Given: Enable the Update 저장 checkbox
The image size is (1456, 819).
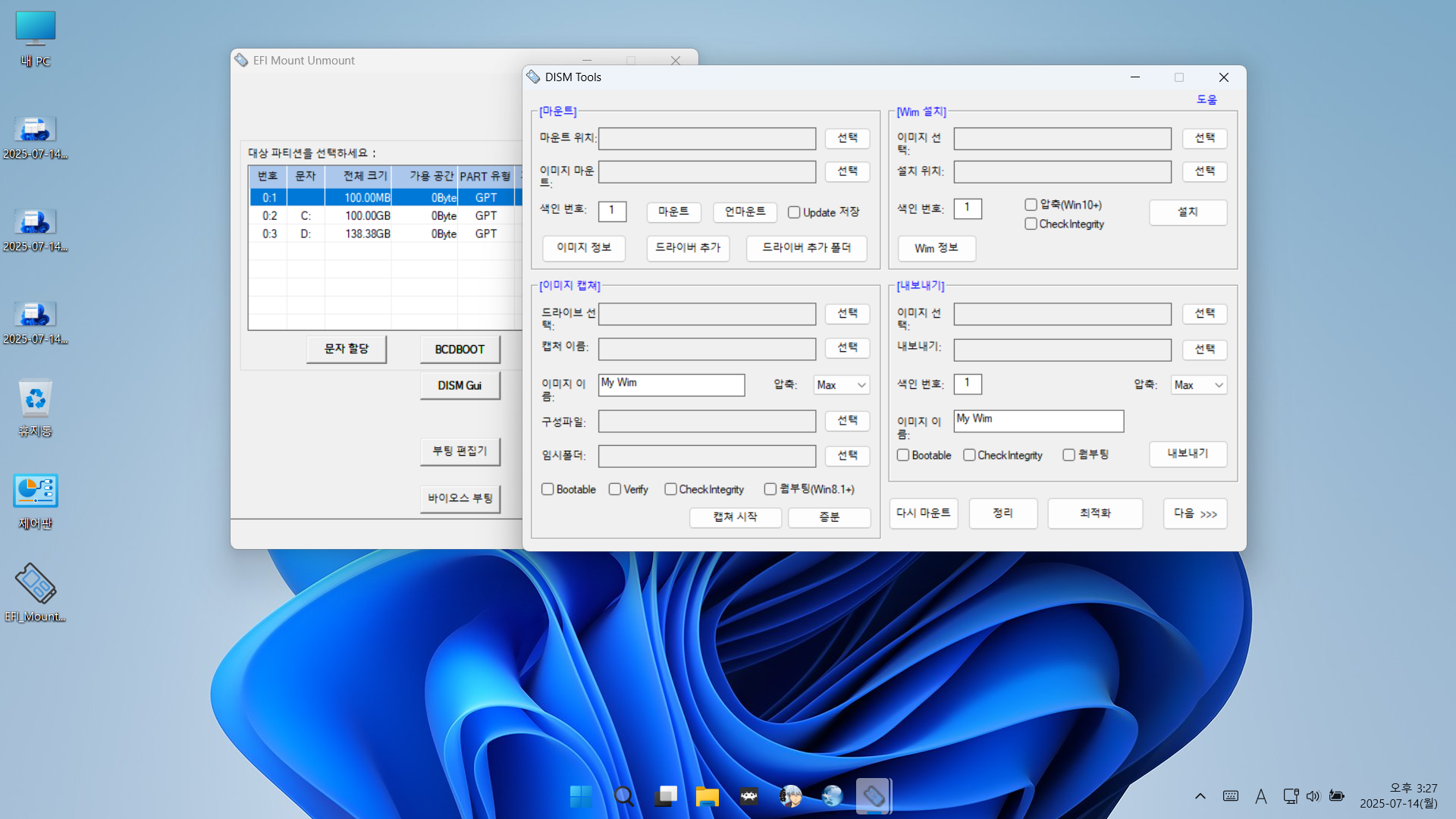Looking at the screenshot, I should (x=794, y=212).
